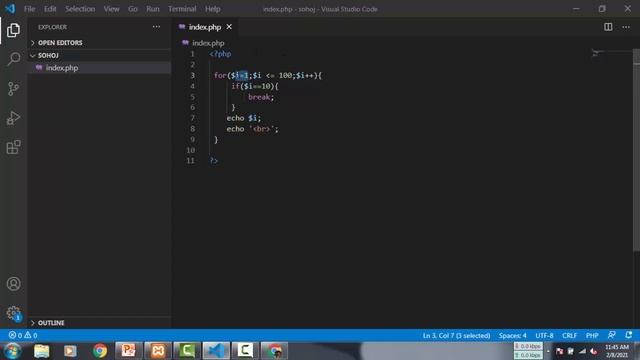Open the Search view in activity bar

(x=13, y=59)
